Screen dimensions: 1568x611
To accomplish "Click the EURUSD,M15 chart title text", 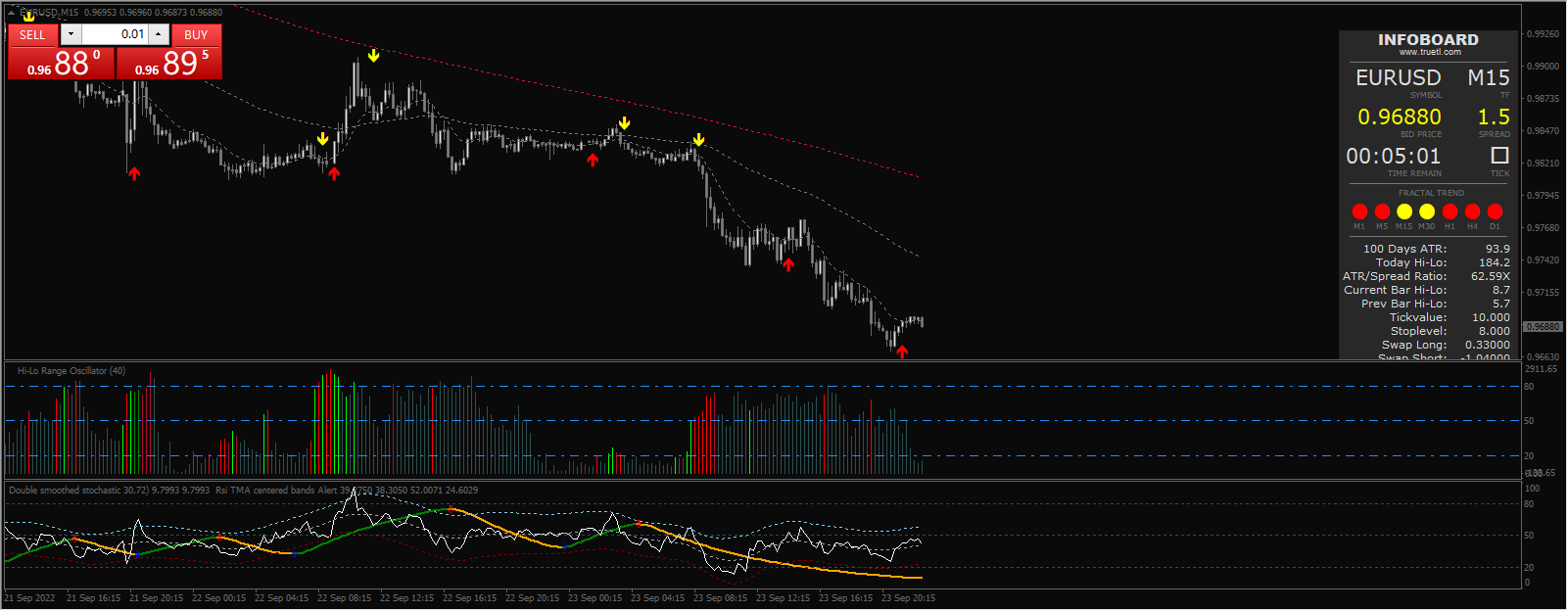I will [49, 13].
